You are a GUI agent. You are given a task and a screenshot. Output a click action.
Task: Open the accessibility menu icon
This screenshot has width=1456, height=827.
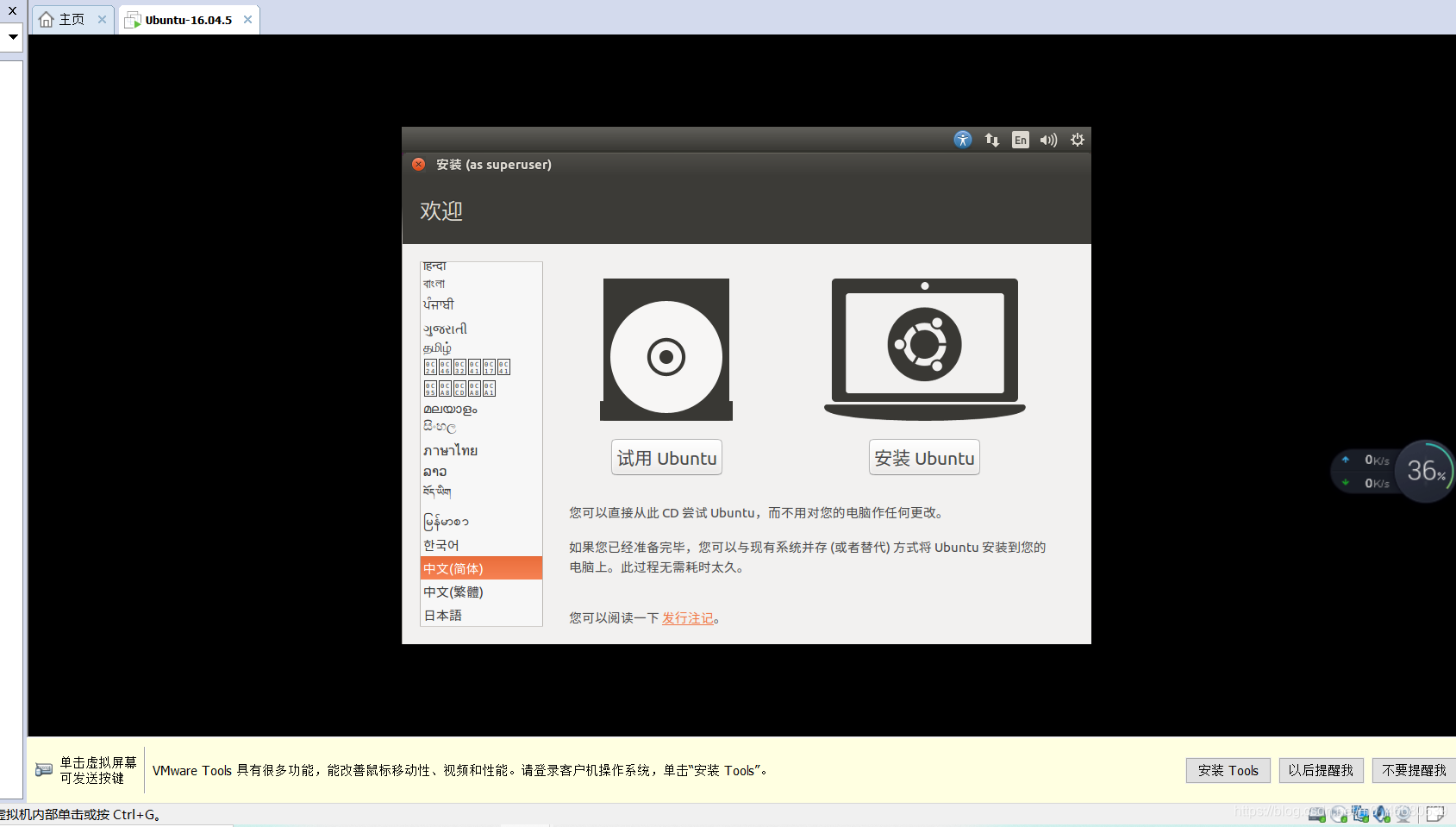click(x=962, y=140)
